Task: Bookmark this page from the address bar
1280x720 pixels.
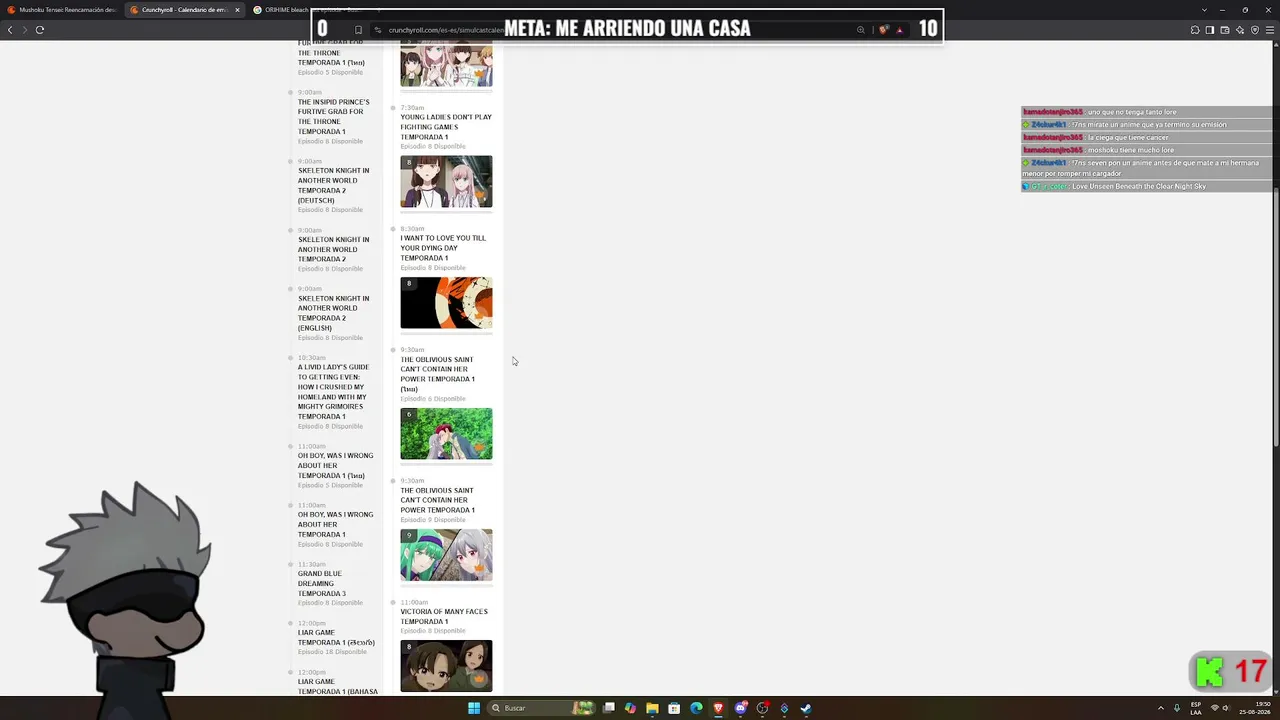Action: [x=358, y=30]
